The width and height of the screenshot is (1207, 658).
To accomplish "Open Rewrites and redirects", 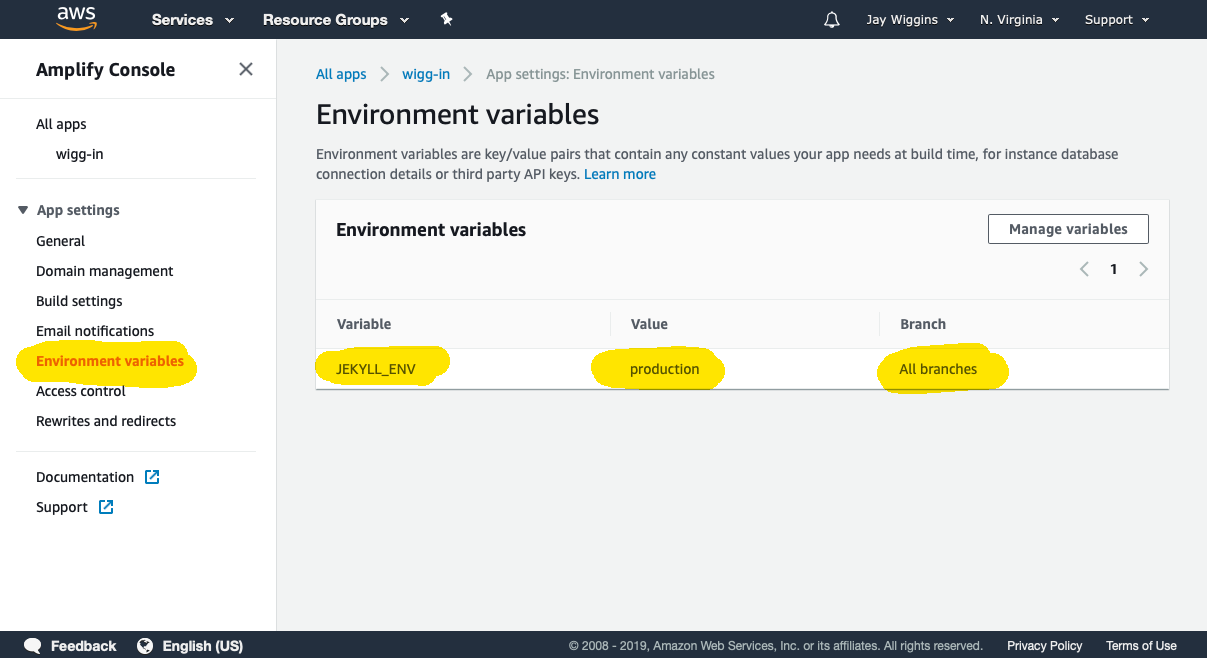I will (106, 421).
